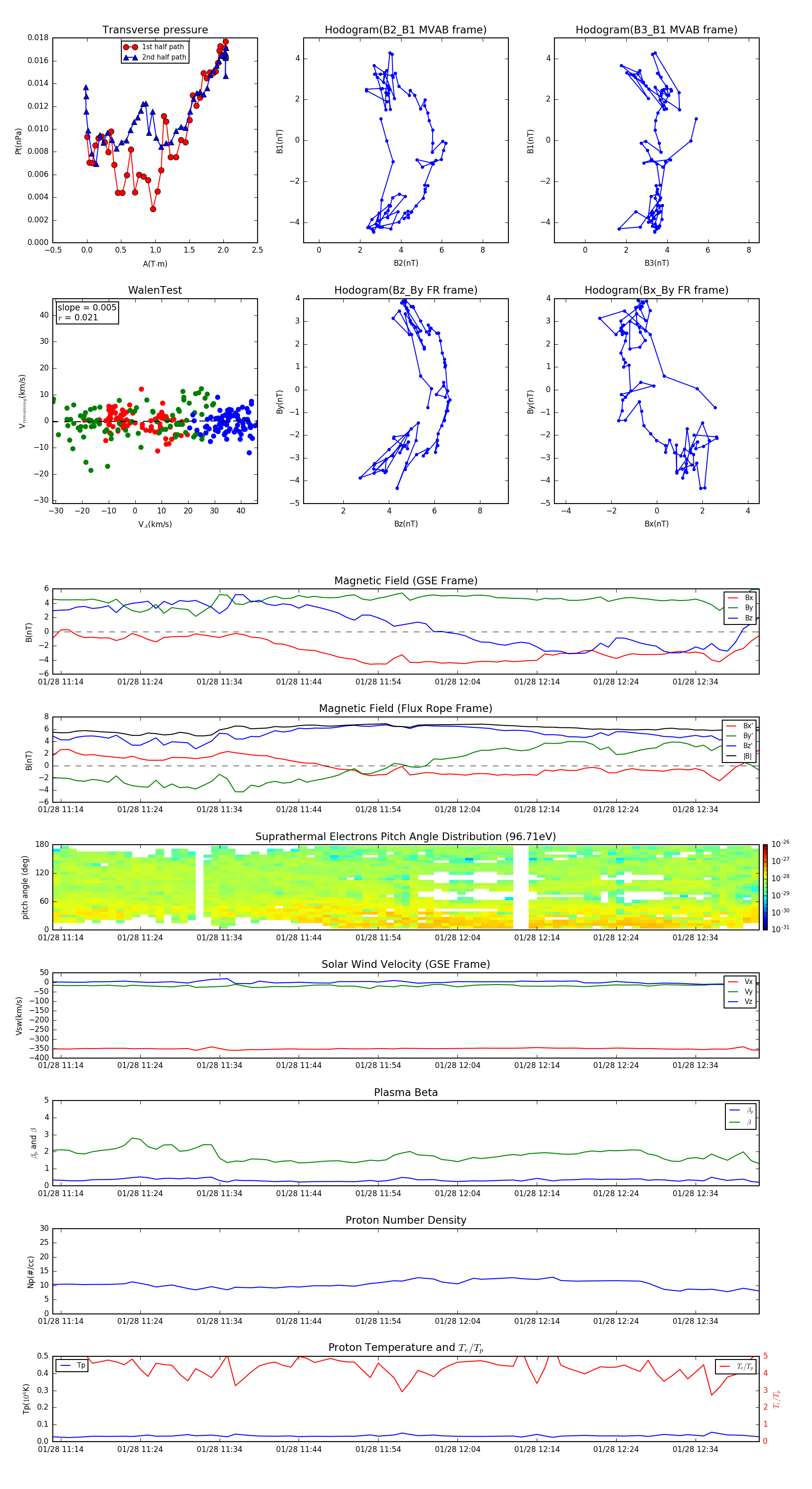812x1489 pixels.
Task: Click the "Hodogram(B3_B1 MVAB frame)" title
Action: coord(656,29)
